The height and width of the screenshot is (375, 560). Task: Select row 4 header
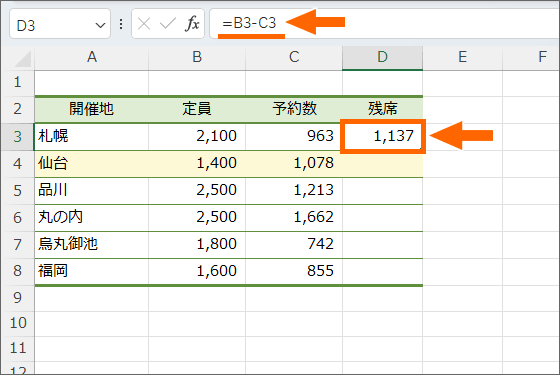click(x=18, y=164)
